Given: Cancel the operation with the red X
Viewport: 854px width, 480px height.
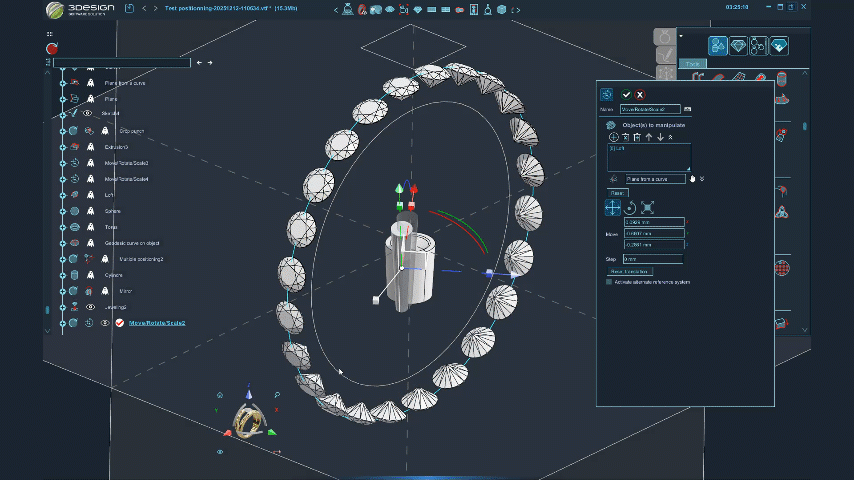Looking at the screenshot, I should coord(640,94).
